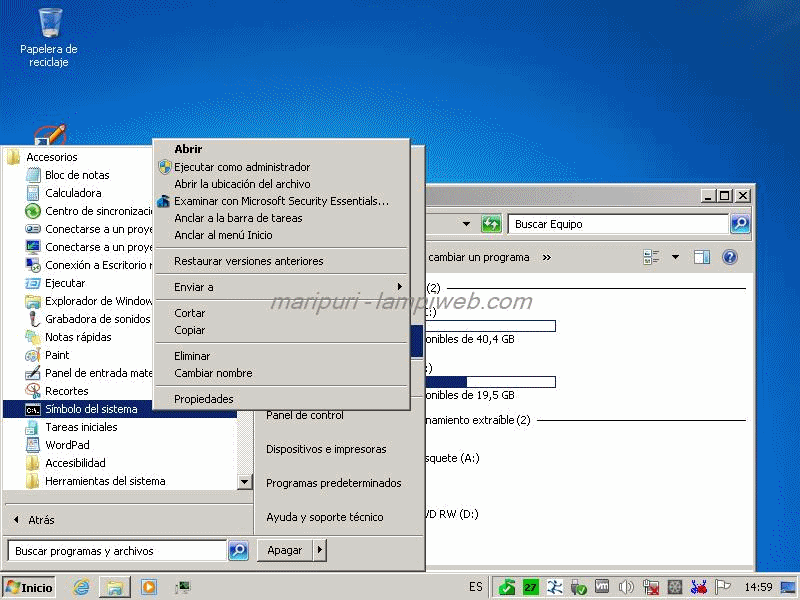The width and height of the screenshot is (800, 600).
Task: Collapse the Accesorios folder
Action: (x=43, y=157)
